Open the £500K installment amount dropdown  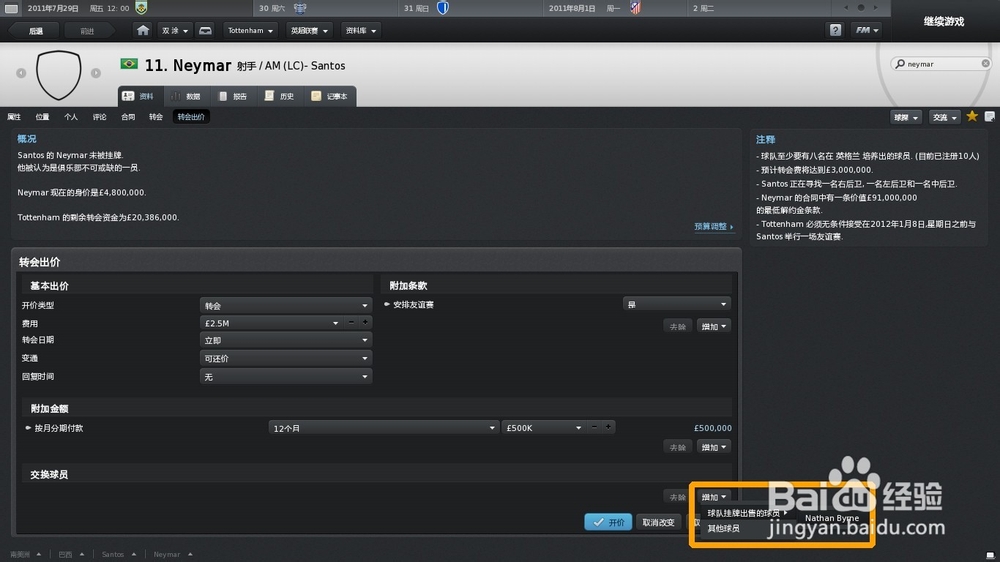543,427
